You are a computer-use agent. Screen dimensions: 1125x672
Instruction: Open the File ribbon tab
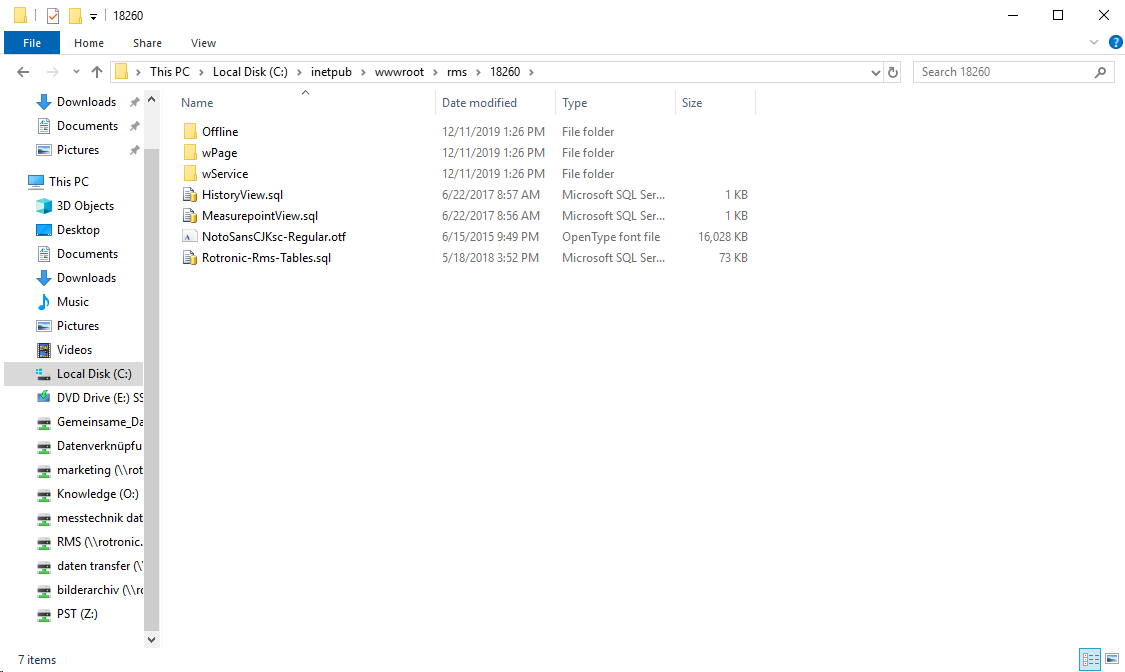click(32, 43)
